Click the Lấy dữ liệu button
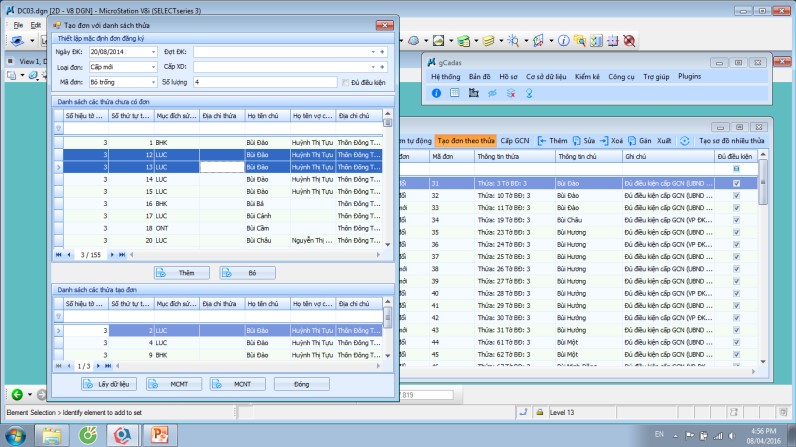This screenshot has height=447, width=796. 108,384
